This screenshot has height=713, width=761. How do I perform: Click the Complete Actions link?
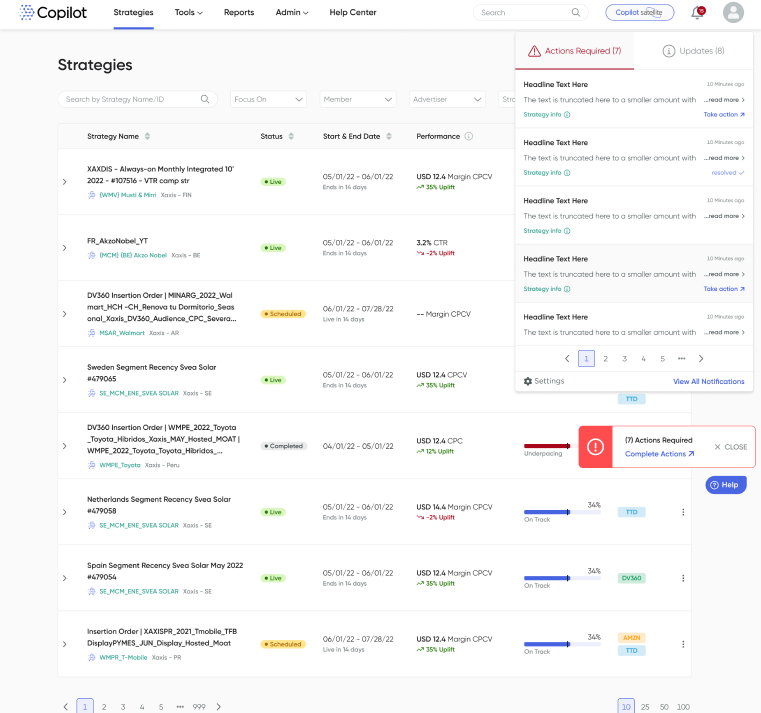[x=658, y=454]
